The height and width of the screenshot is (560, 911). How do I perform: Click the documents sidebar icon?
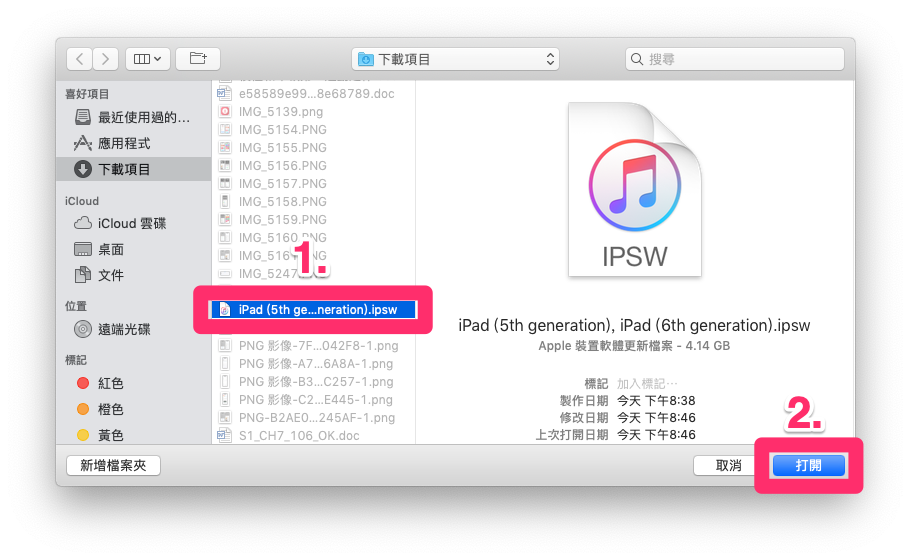point(83,274)
